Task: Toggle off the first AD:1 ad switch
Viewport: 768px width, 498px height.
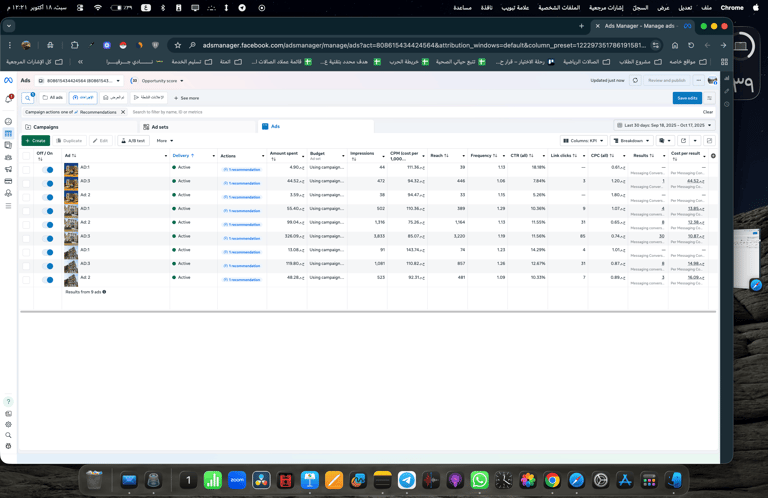Action: pos(48,170)
